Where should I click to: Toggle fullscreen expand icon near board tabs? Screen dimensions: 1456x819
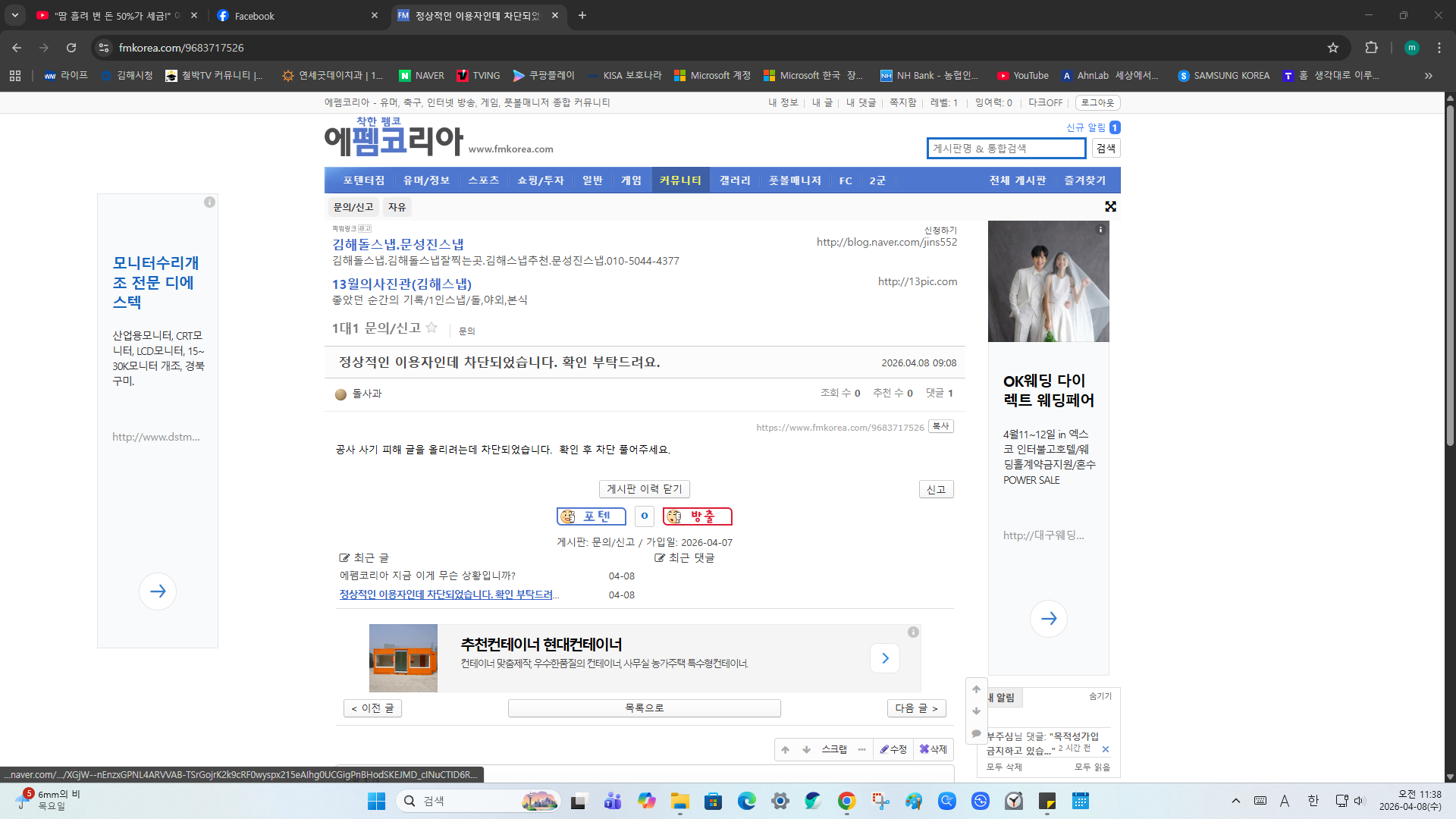[1110, 207]
